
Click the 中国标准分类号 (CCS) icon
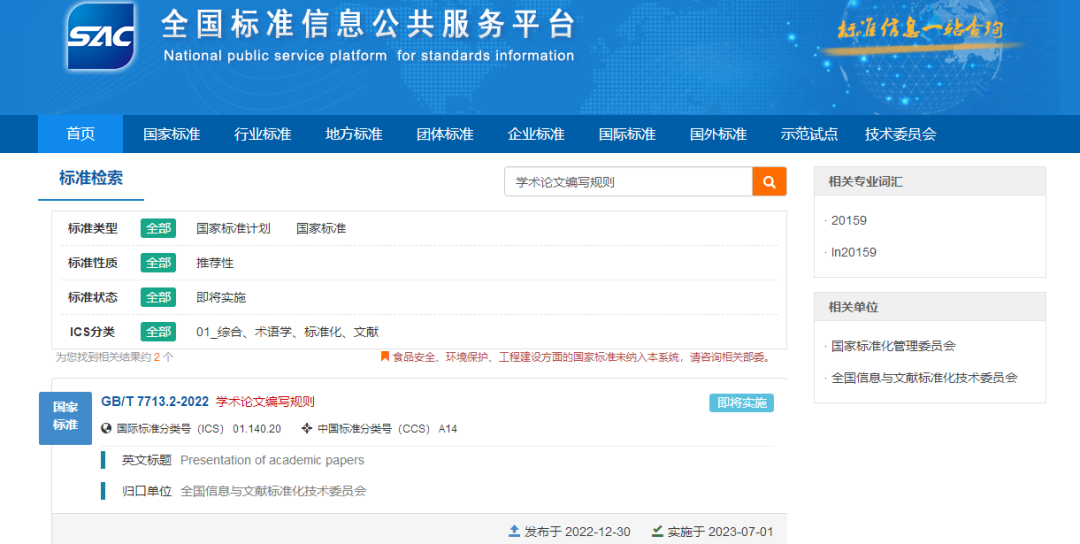point(307,429)
